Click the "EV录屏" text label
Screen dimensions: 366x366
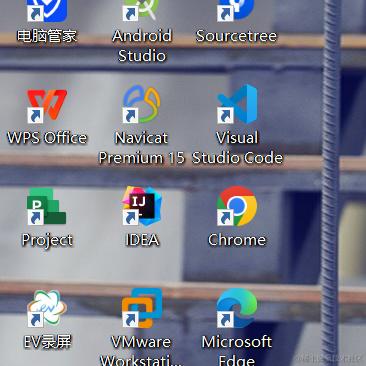pos(47,342)
